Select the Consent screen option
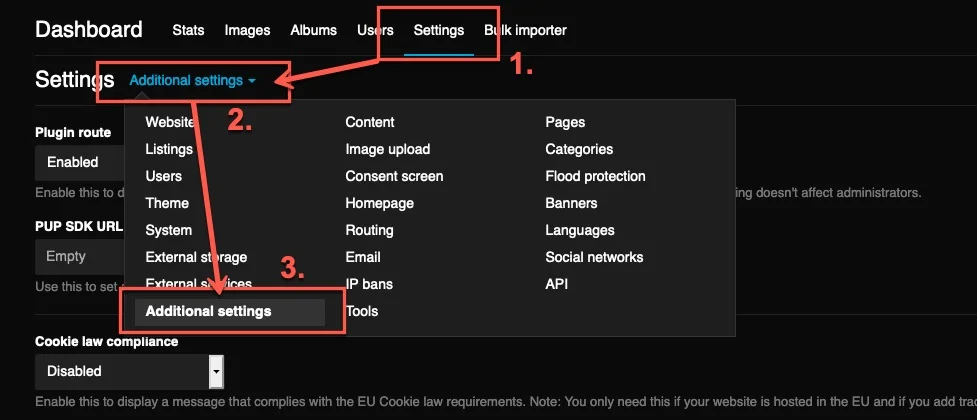 394,176
